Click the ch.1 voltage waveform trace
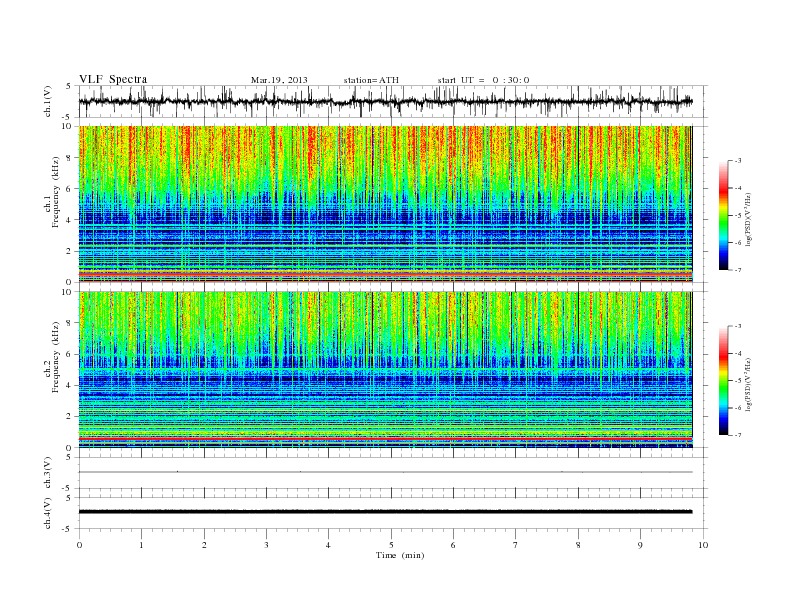Image resolution: width=792 pixels, height=612 pixels. [385, 101]
